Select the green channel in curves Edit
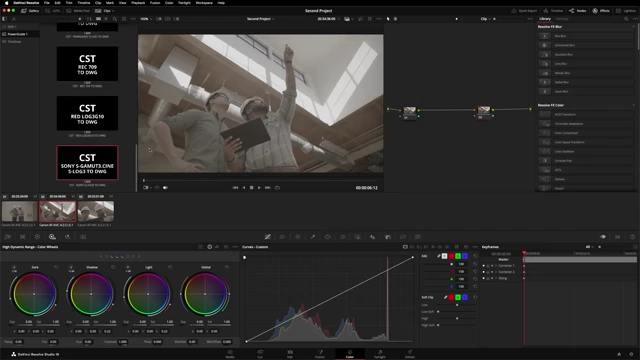 pyautogui.click(x=458, y=256)
